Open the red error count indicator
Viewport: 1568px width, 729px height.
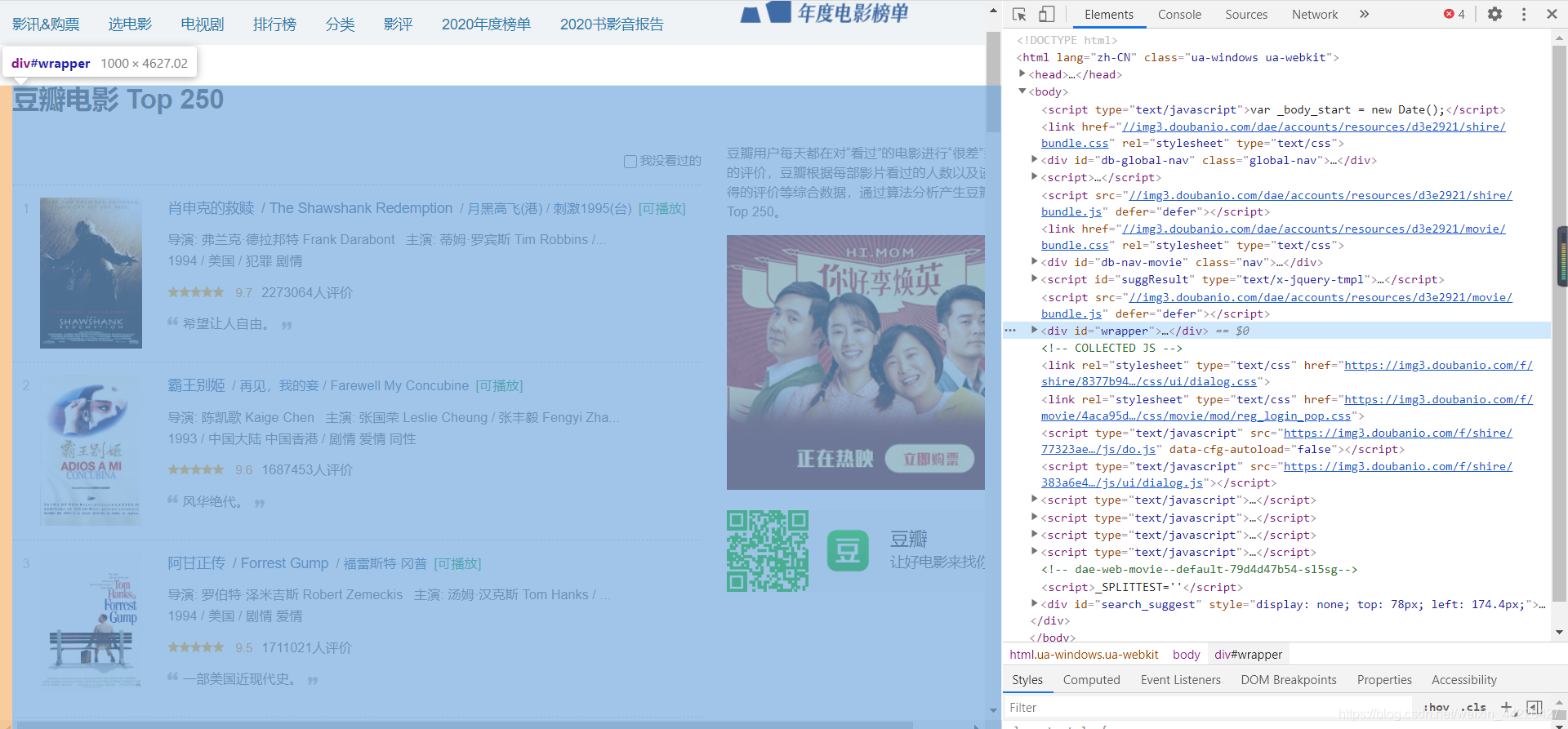point(1454,14)
